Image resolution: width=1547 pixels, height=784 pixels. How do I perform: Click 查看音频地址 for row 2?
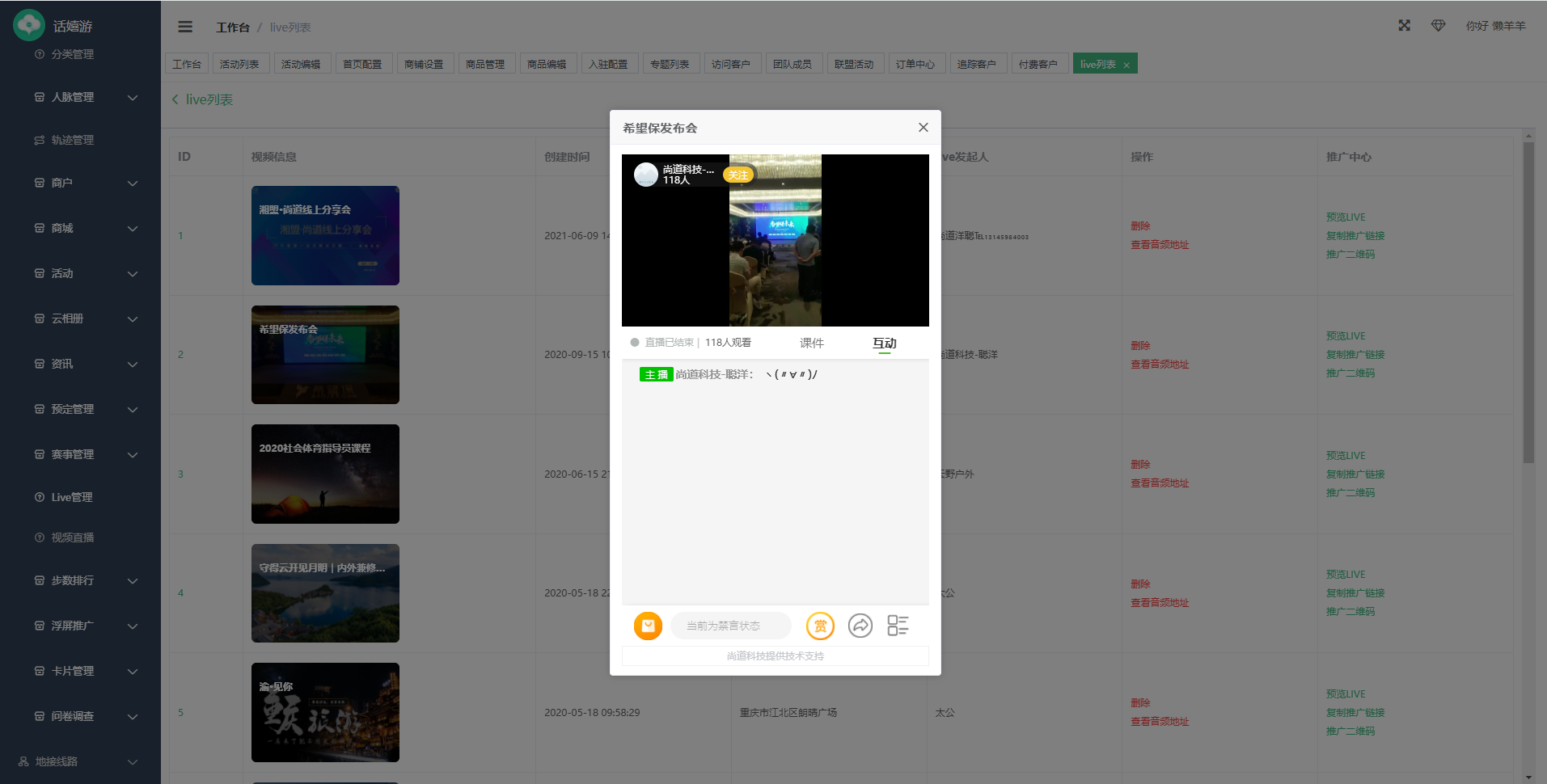coord(1160,365)
